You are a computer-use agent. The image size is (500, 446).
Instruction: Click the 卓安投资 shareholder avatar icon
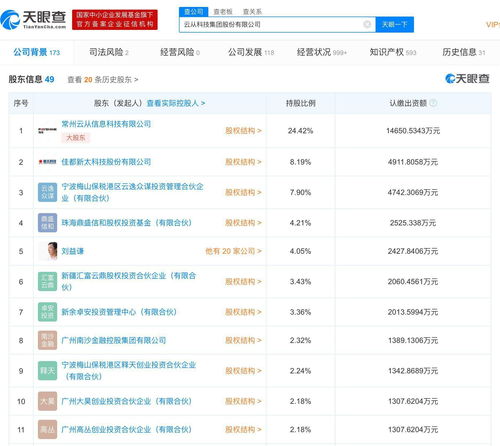click(x=47, y=312)
